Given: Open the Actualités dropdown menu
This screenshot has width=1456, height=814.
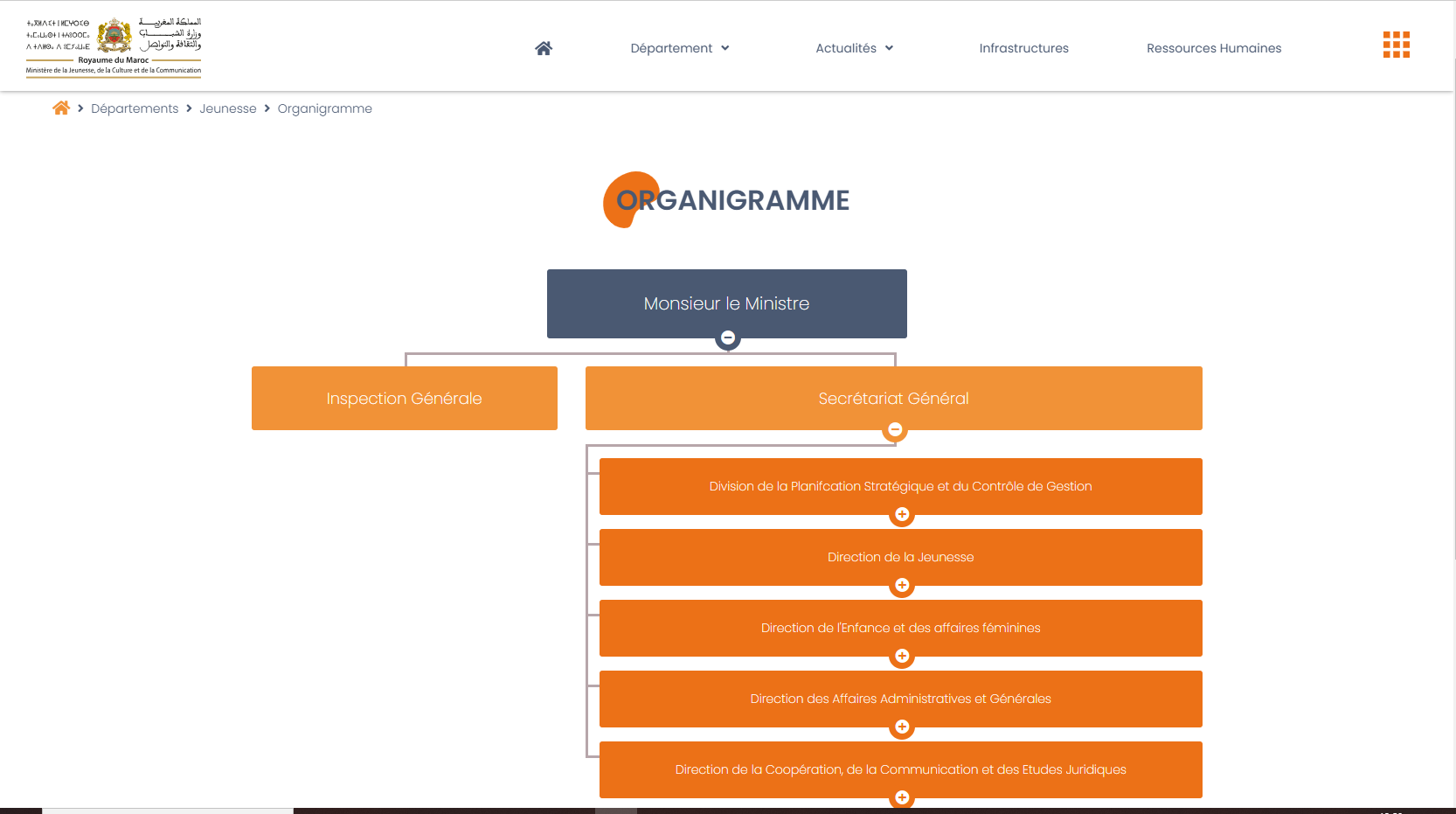Looking at the screenshot, I should [854, 48].
